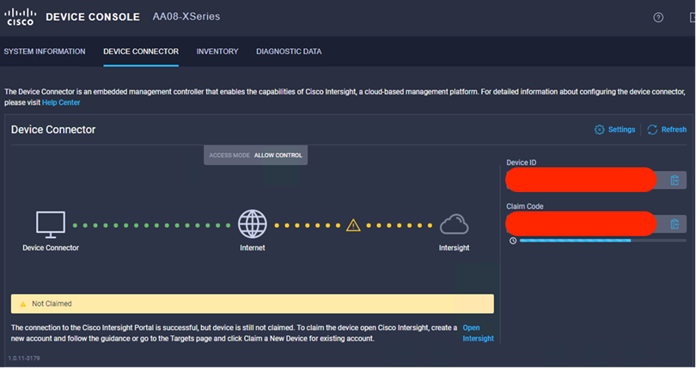
Task: Click the Device Connector monitor icon
Action: (x=51, y=225)
